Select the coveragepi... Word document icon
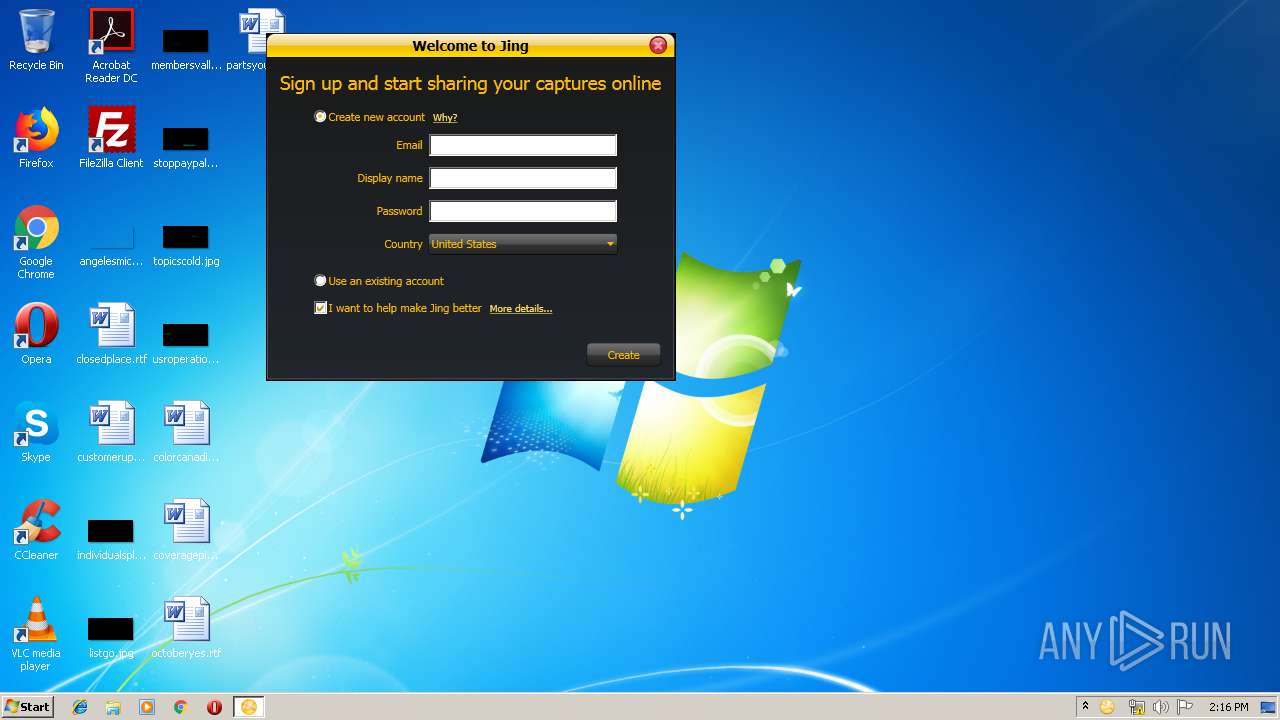The height and width of the screenshot is (720, 1280). (186, 530)
